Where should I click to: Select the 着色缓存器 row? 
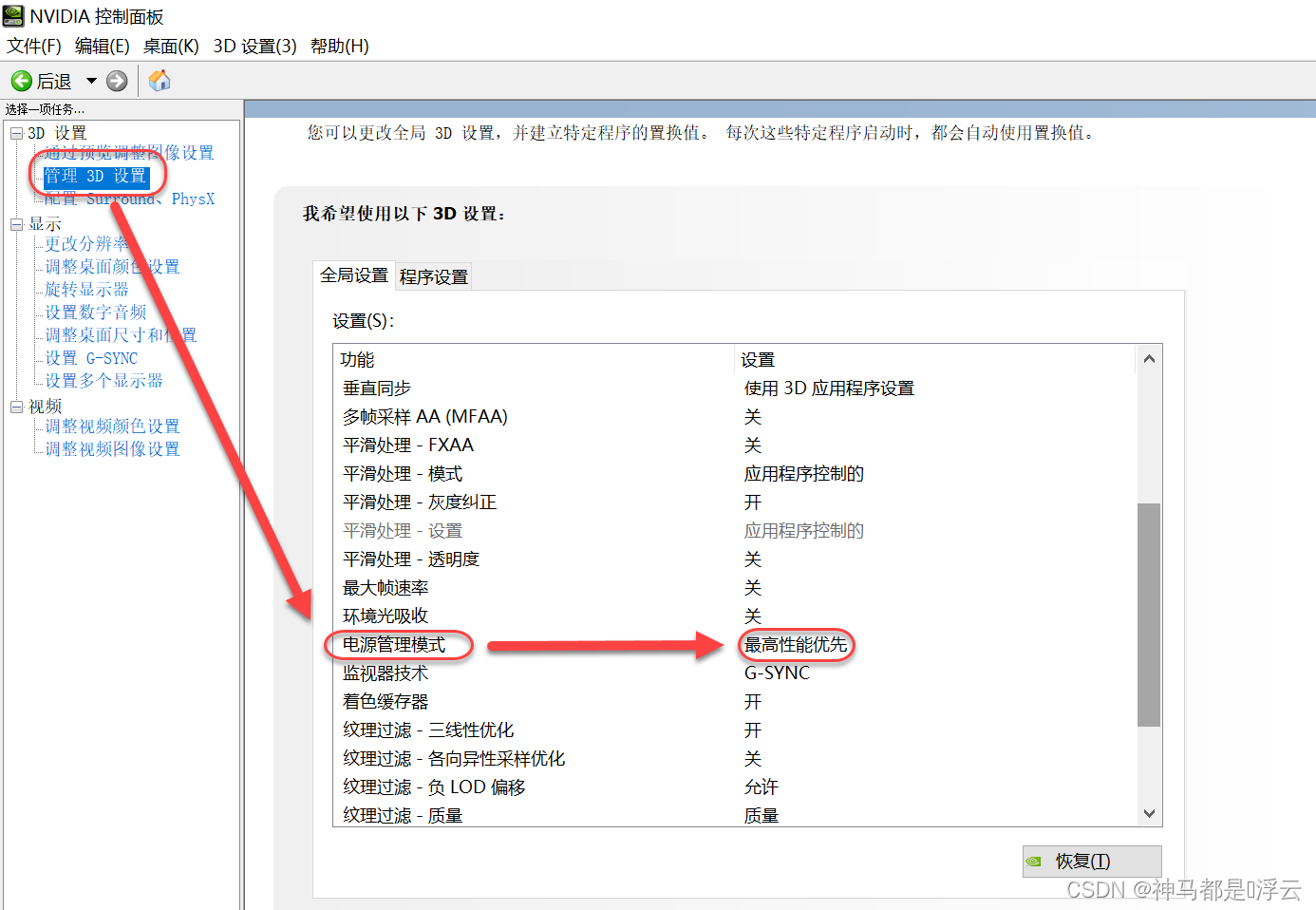pyautogui.click(x=735, y=702)
